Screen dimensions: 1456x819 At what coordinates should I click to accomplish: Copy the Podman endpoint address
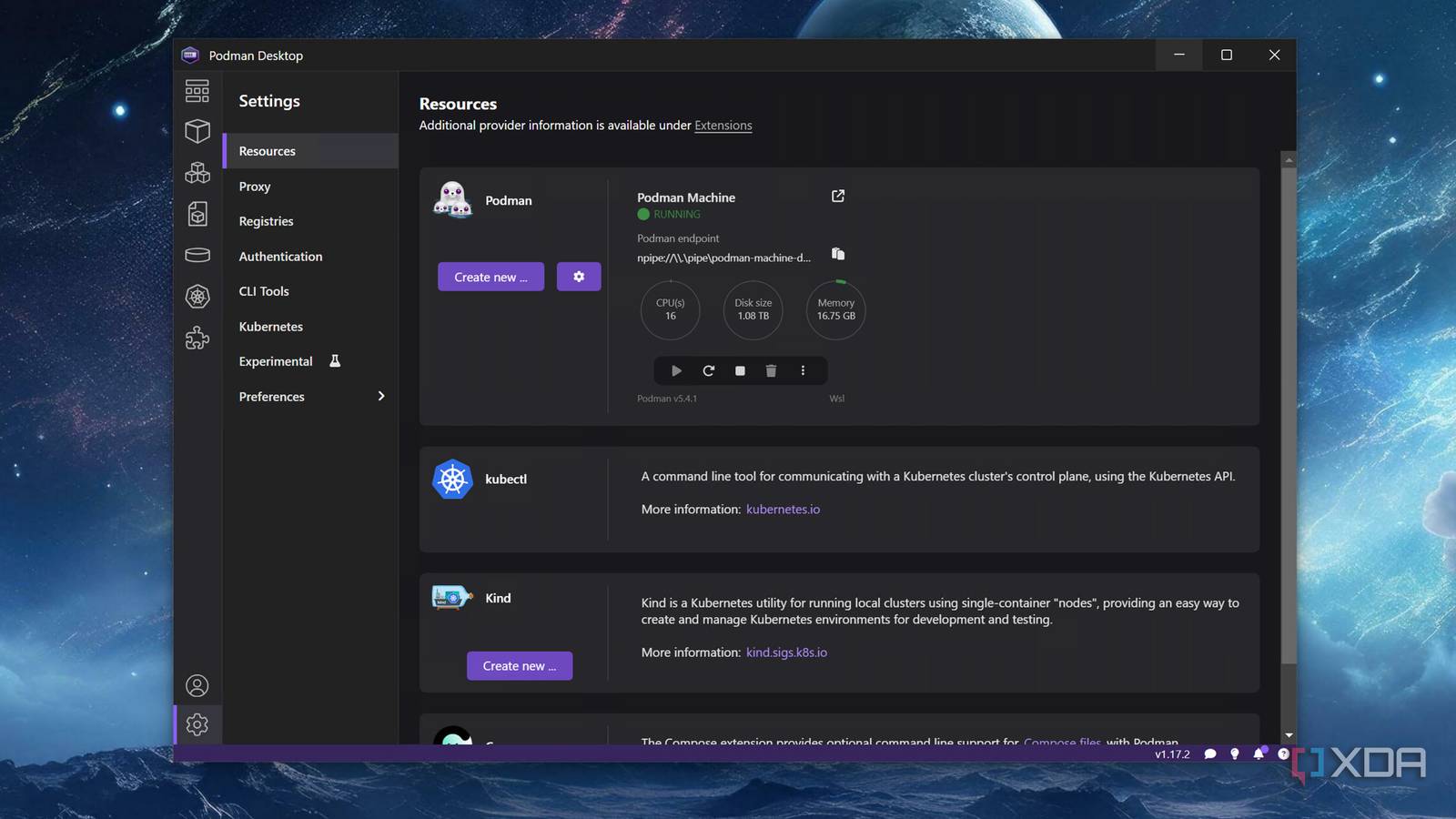[837, 254]
